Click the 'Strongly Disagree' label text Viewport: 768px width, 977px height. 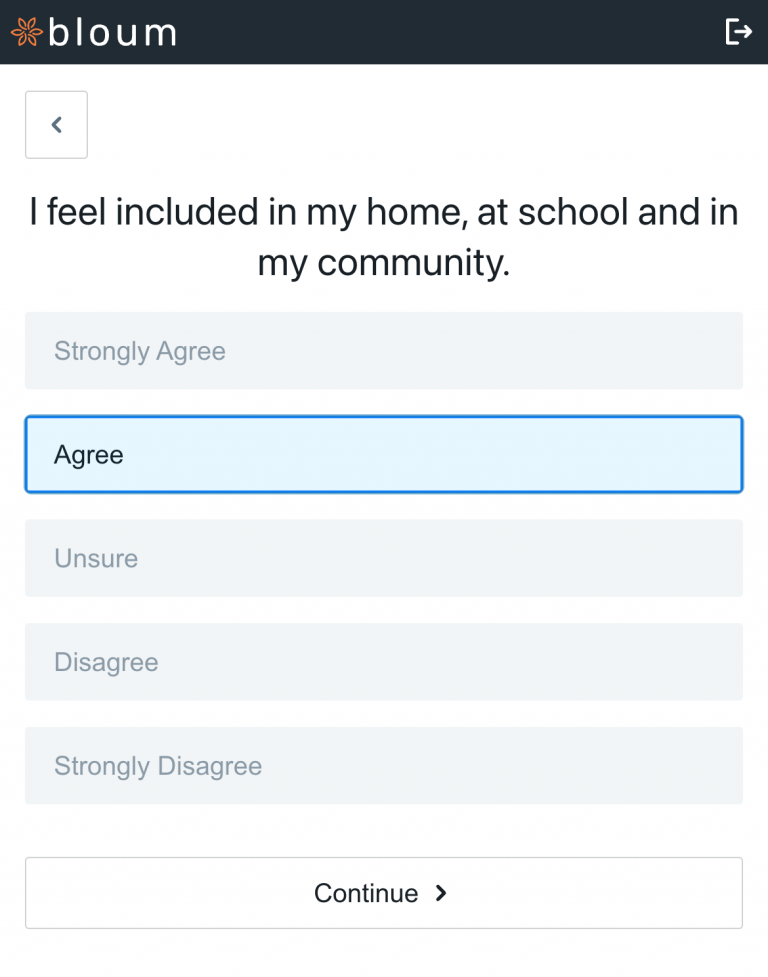point(158,766)
